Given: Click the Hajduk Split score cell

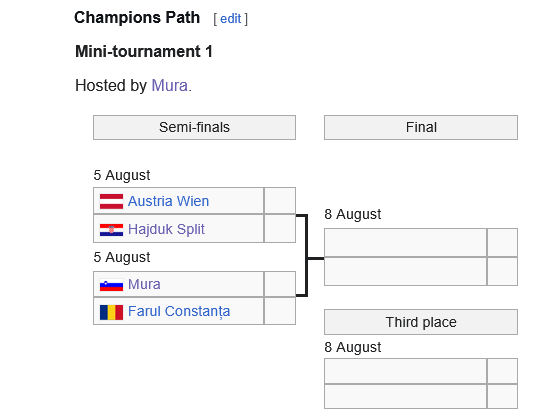Looking at the screenshot, I should pyautogui.click(x=280, y=228).
